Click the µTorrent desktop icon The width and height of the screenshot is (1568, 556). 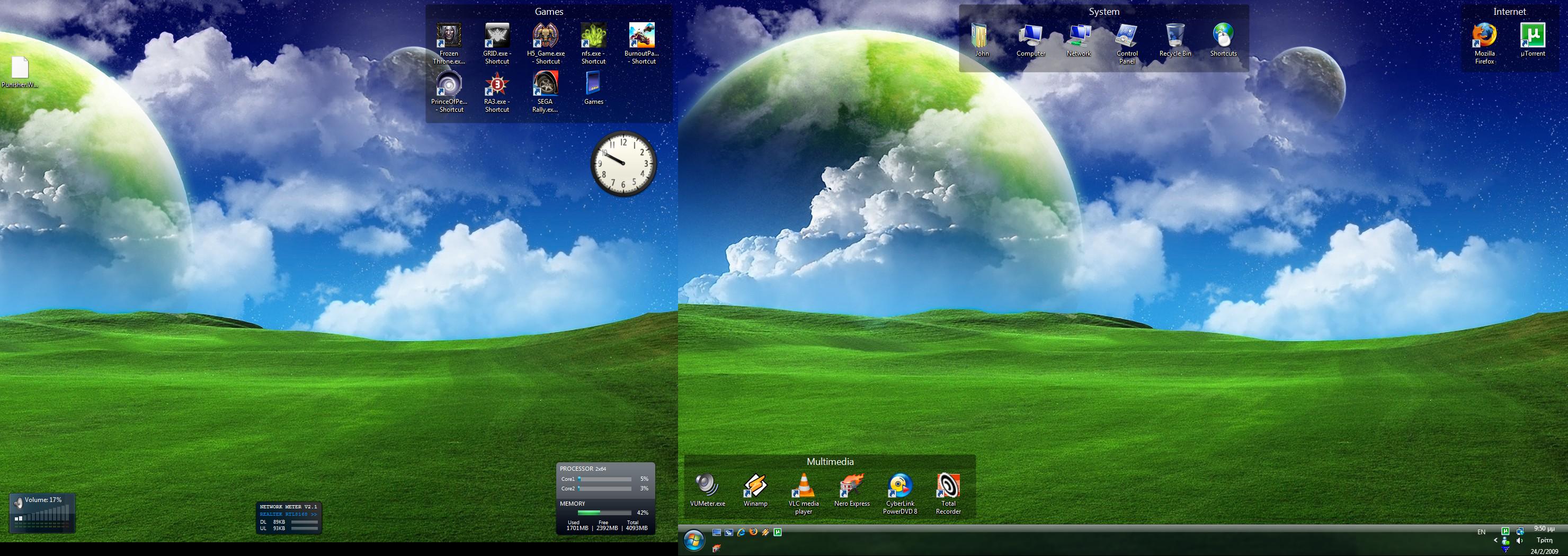(x=1533, y=37)
